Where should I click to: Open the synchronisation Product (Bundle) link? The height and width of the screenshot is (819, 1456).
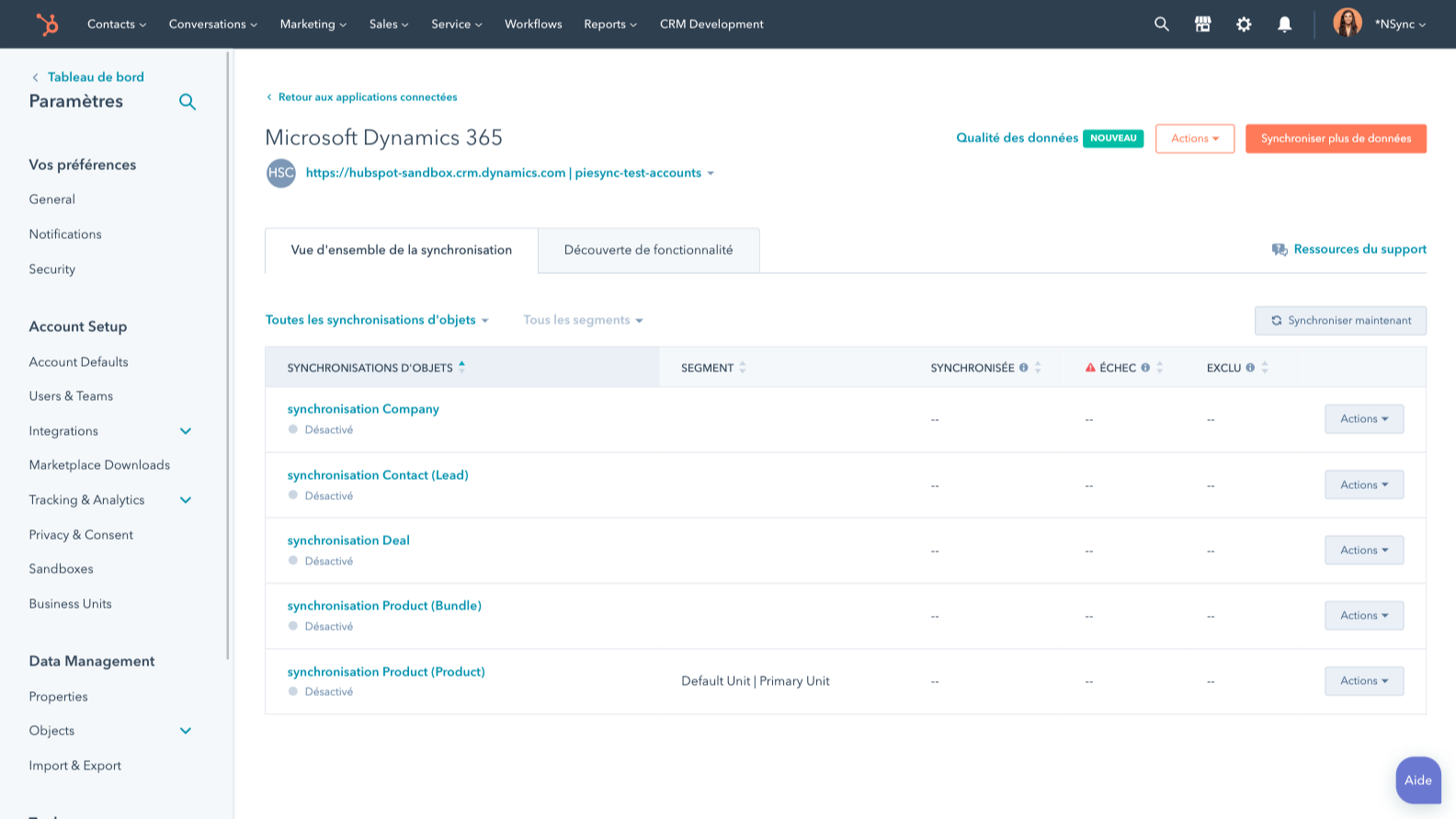point(384,606)
